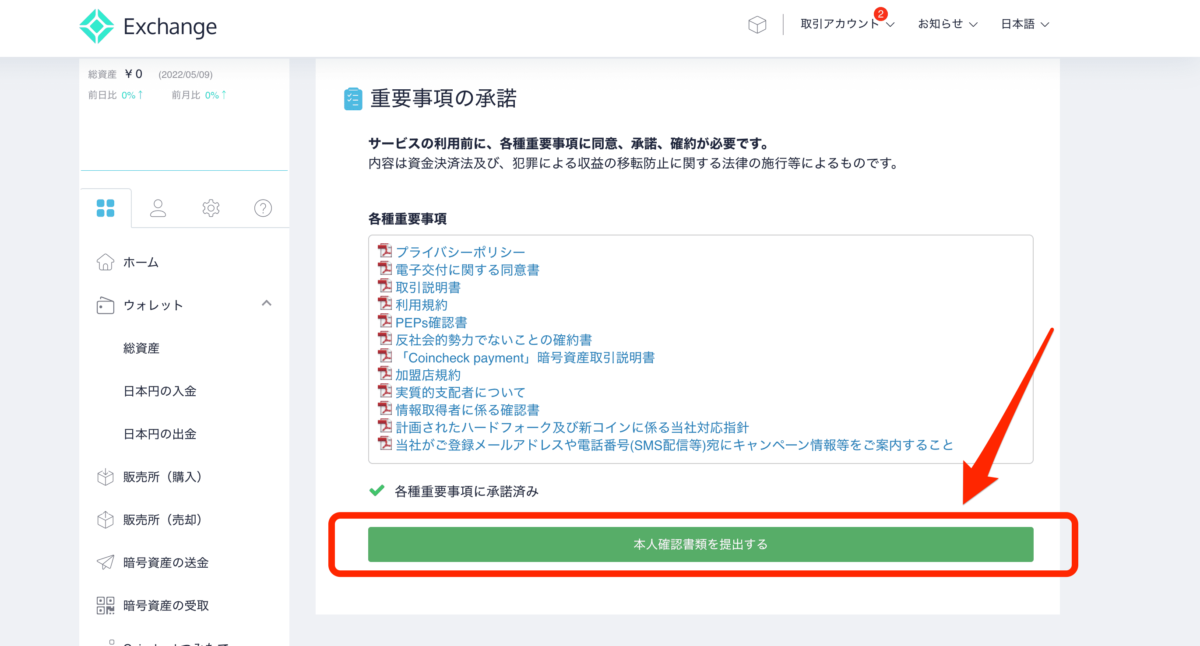
Task: Click the checklist icon beside 重要事項の承諾
Action: pyautogui.click(x=353, y=98)
